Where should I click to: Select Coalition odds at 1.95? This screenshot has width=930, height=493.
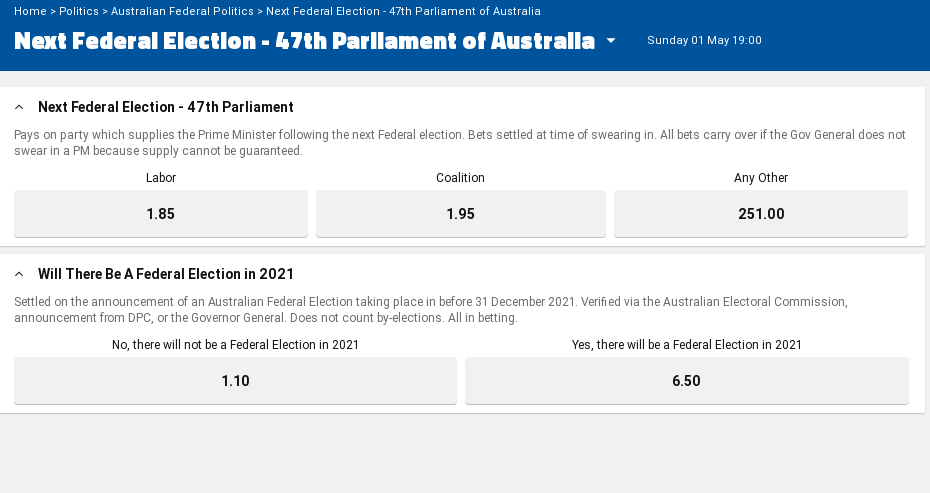tap(461, 214)
